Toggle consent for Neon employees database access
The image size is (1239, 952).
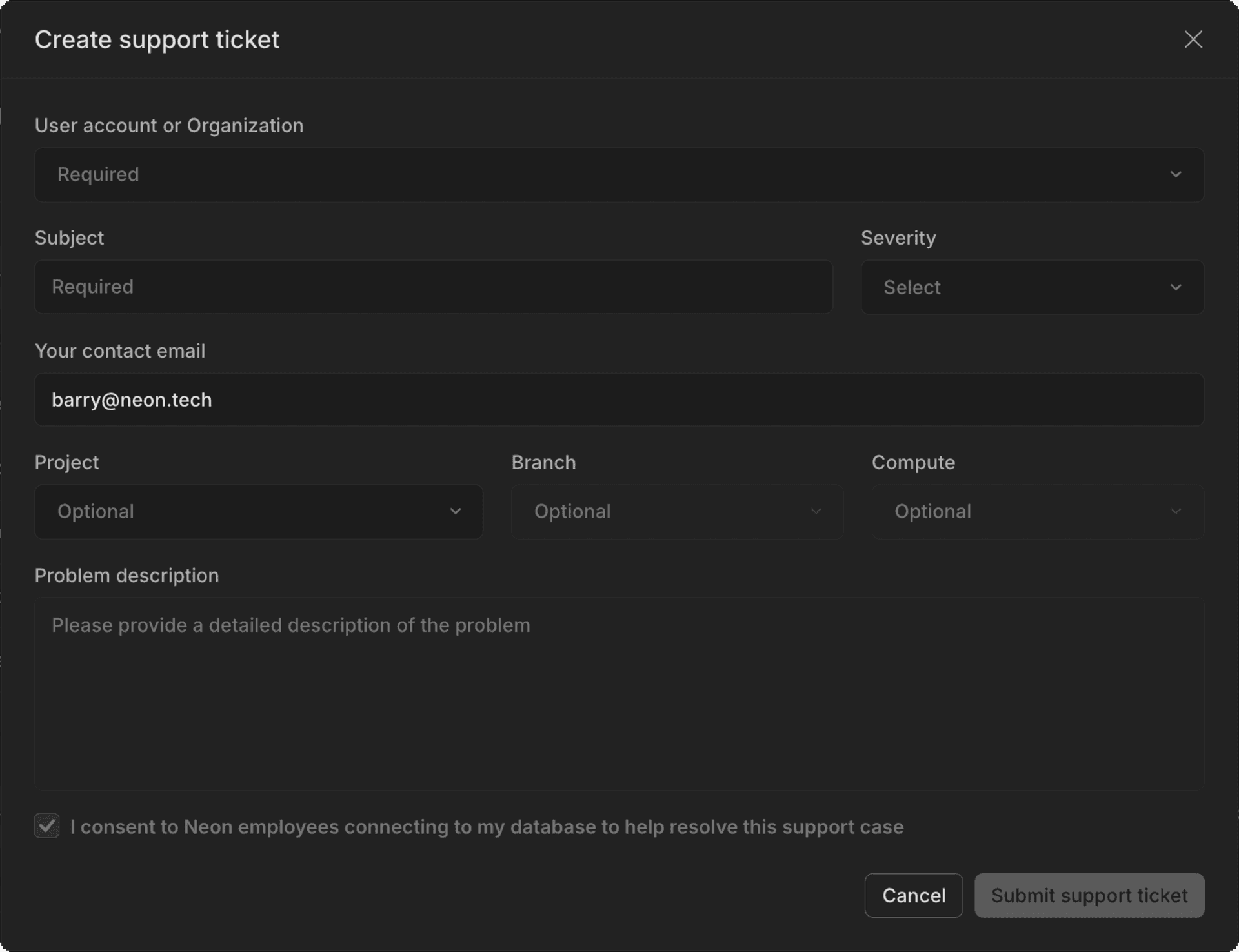tap(46, 827)
